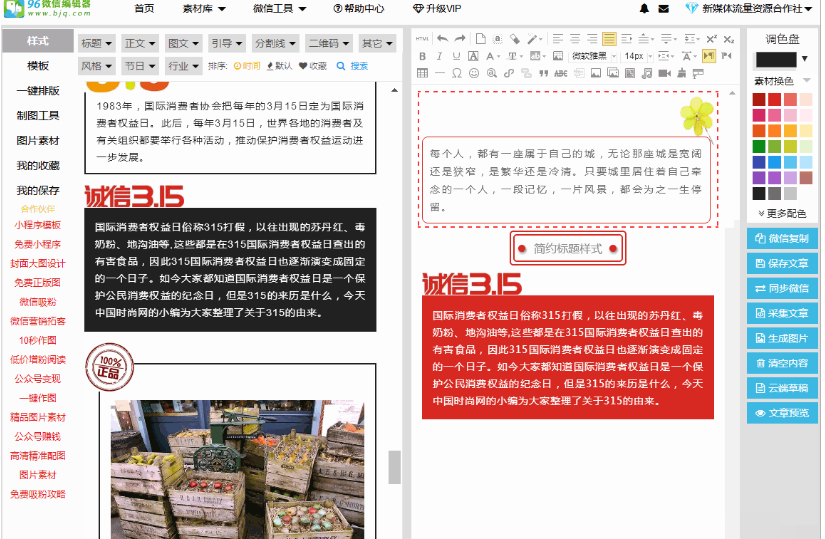
Task: Insert multiple images
Action: (613, 73)
